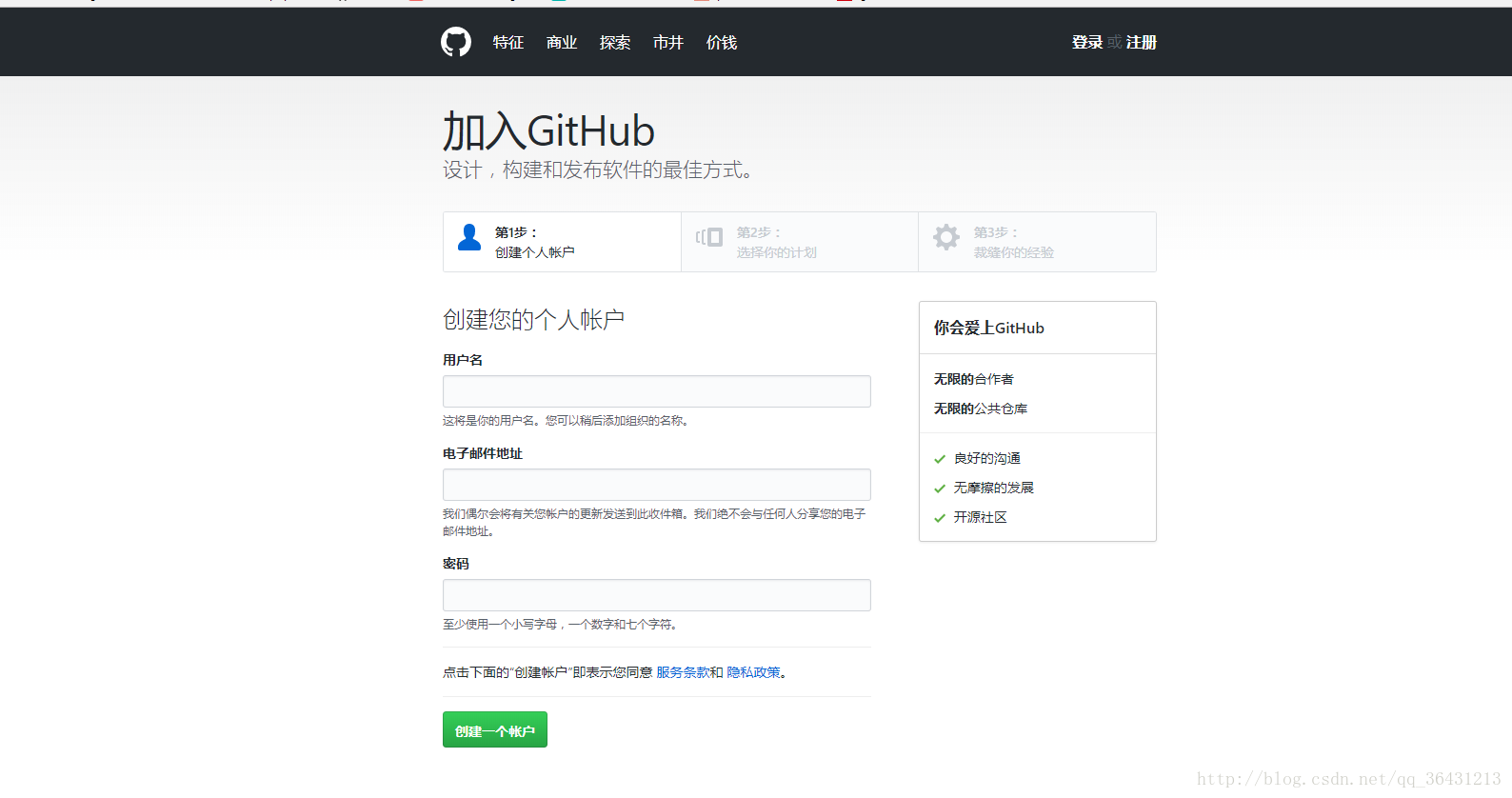Click the email hint 我们偶尔会将有关您帐户的更新

pos(654,523)
